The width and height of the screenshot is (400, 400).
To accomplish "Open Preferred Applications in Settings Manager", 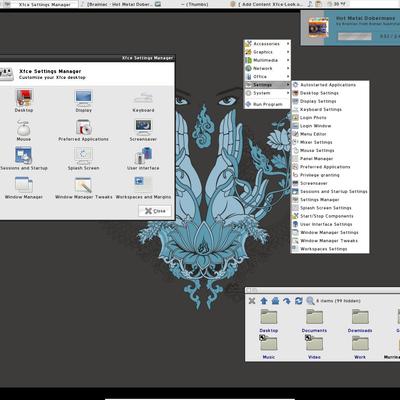I will (83, 130).
